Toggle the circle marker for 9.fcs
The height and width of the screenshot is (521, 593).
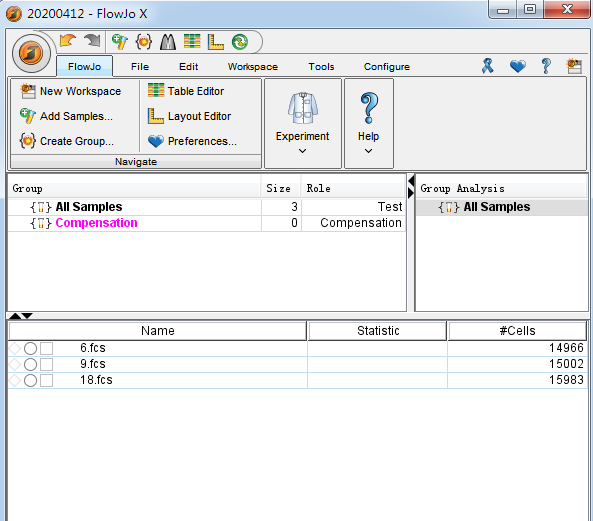[30, 364]
